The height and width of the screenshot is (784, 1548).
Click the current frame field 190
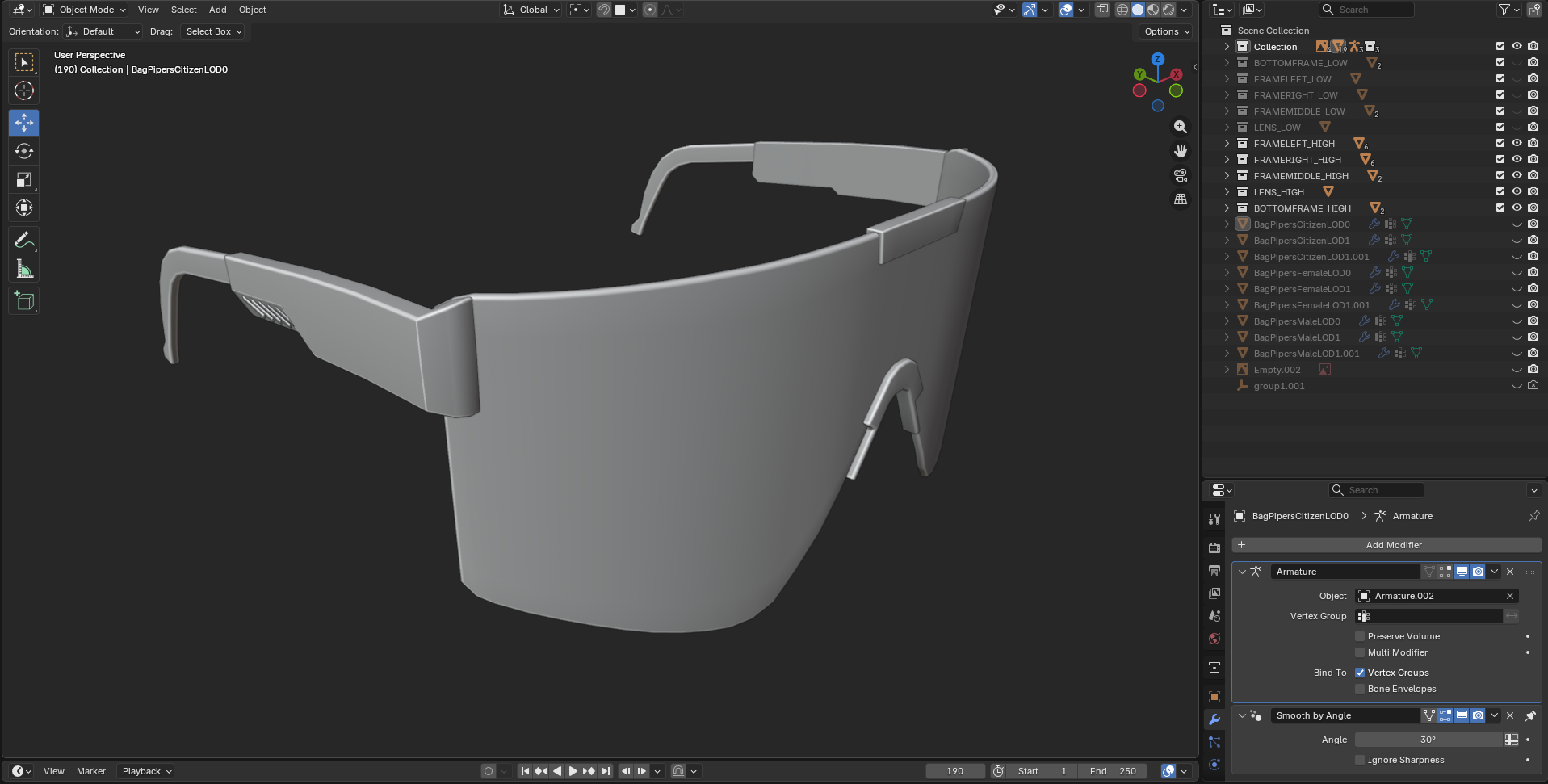pyautogui.click(x=954, y=771)
